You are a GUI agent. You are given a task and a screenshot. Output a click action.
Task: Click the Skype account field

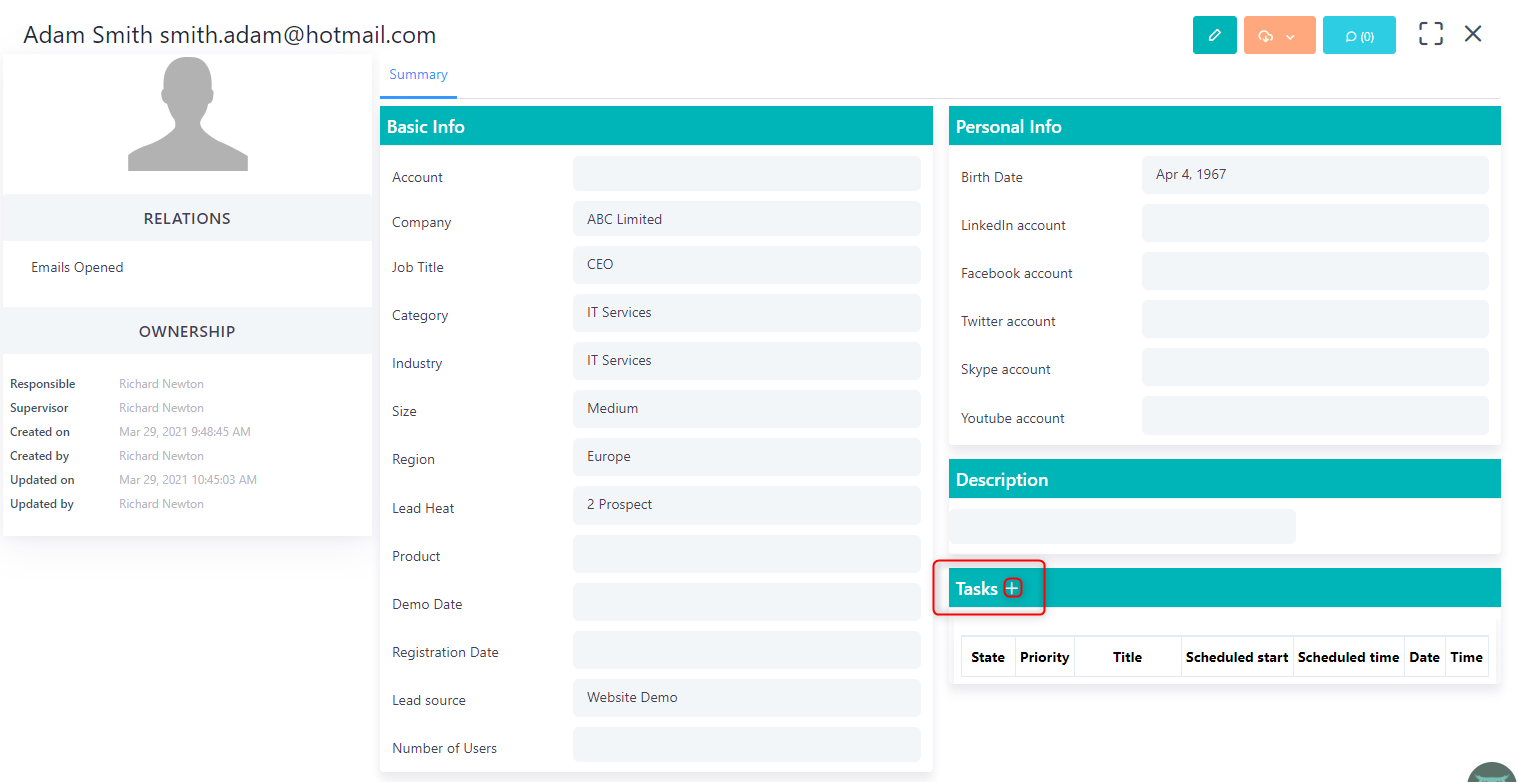click(1315, 367)
